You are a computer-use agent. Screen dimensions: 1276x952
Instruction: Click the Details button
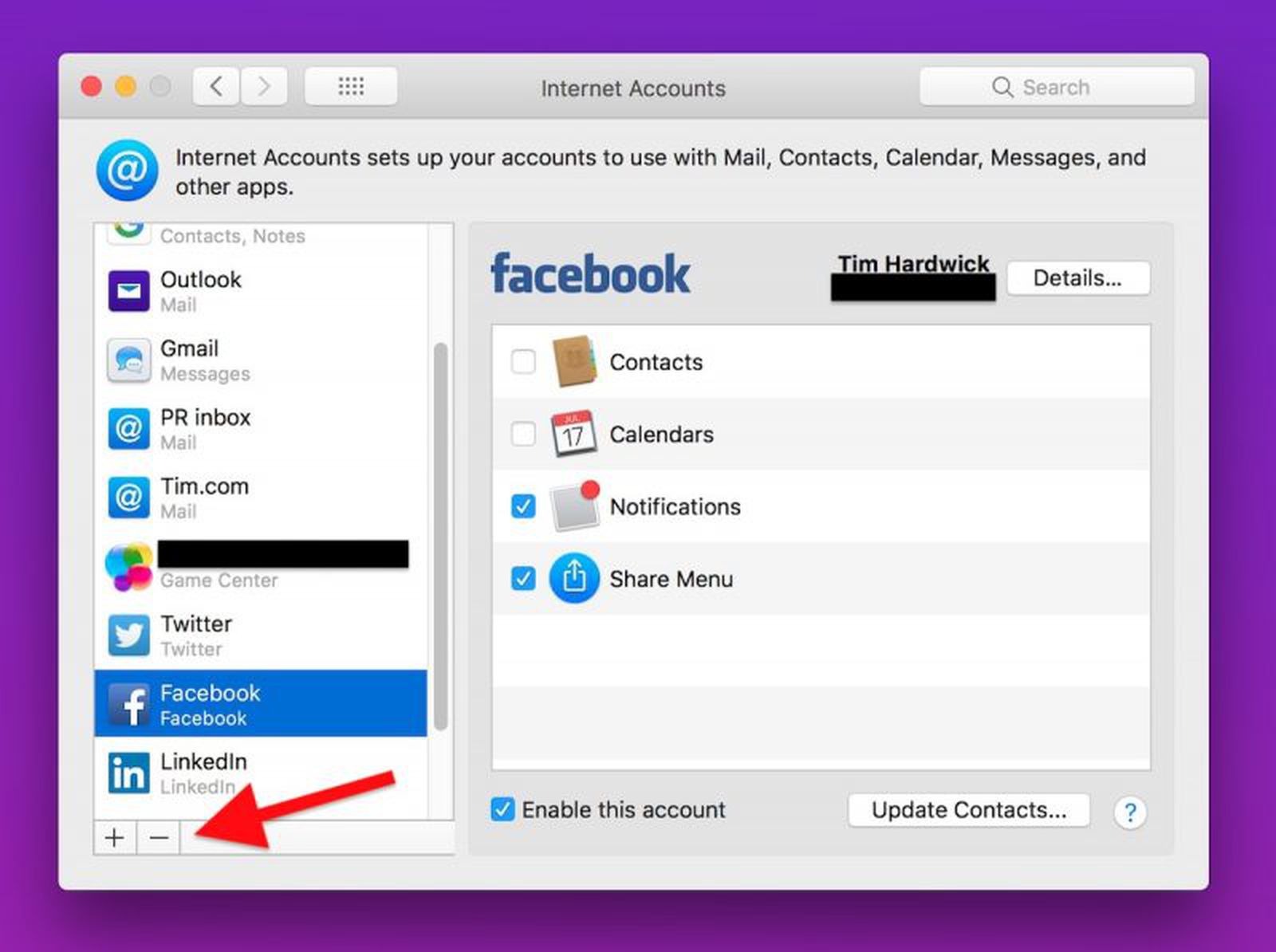[1078, 277]
